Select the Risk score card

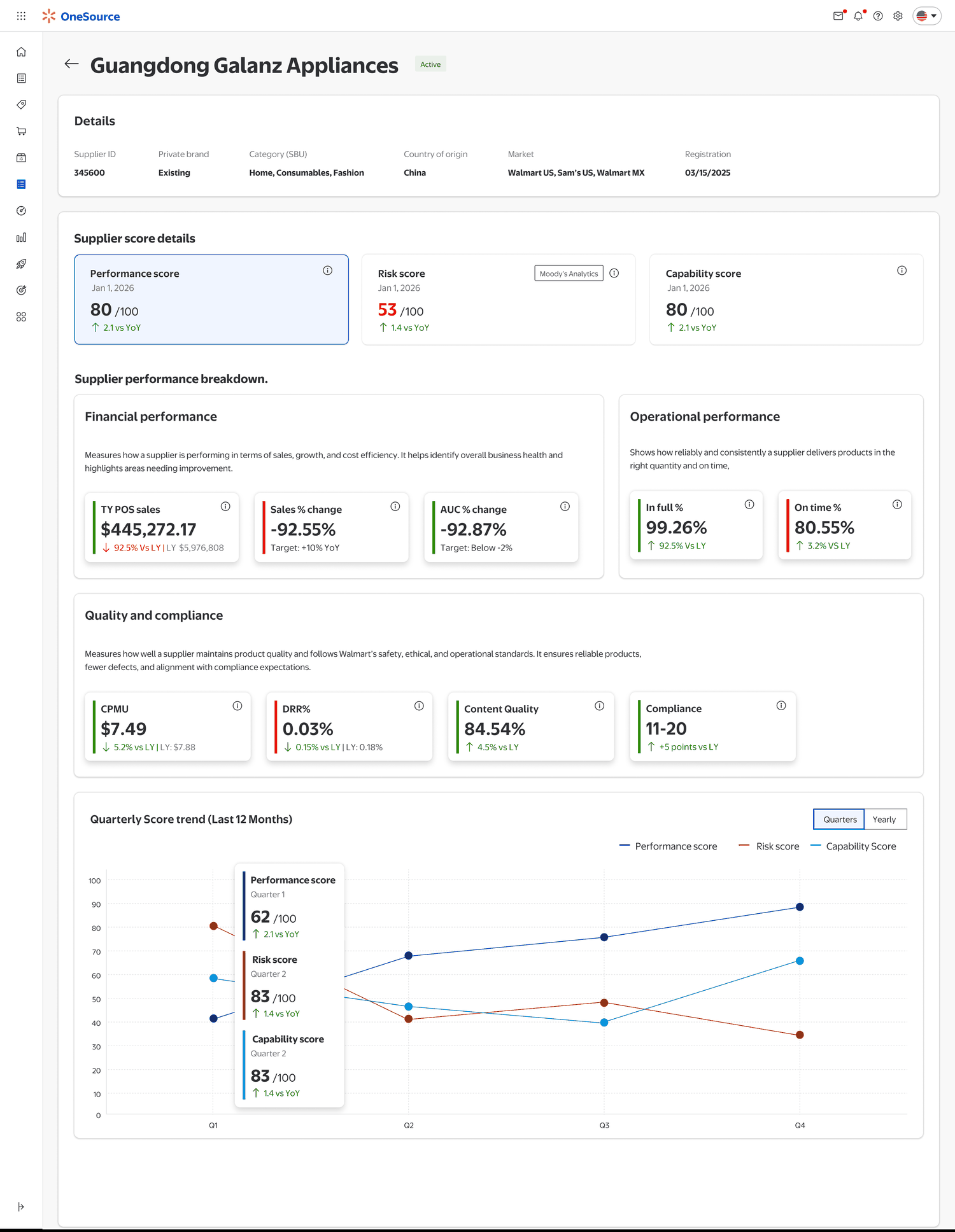(x=499, y=300)
